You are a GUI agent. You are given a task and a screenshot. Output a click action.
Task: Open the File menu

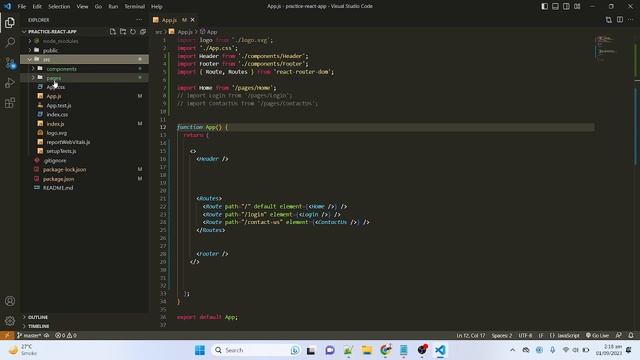(22, 6)
